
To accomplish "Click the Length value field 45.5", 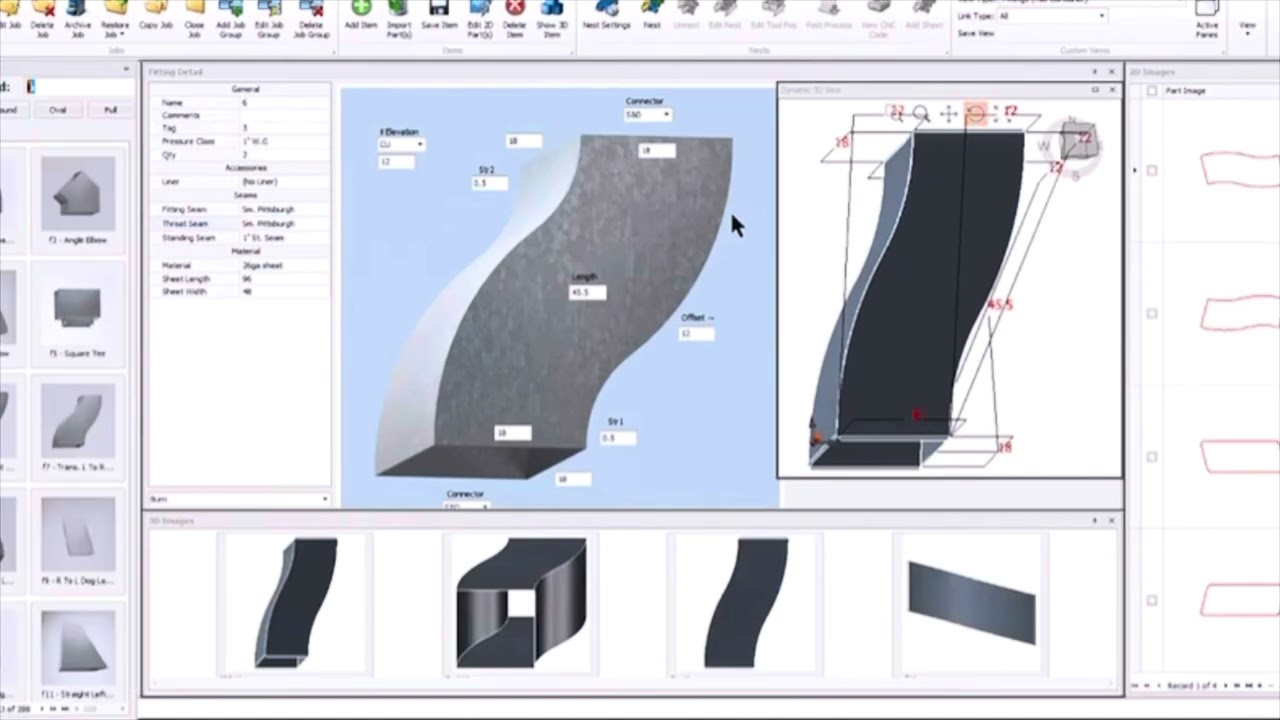I will [x=587, y=292].
